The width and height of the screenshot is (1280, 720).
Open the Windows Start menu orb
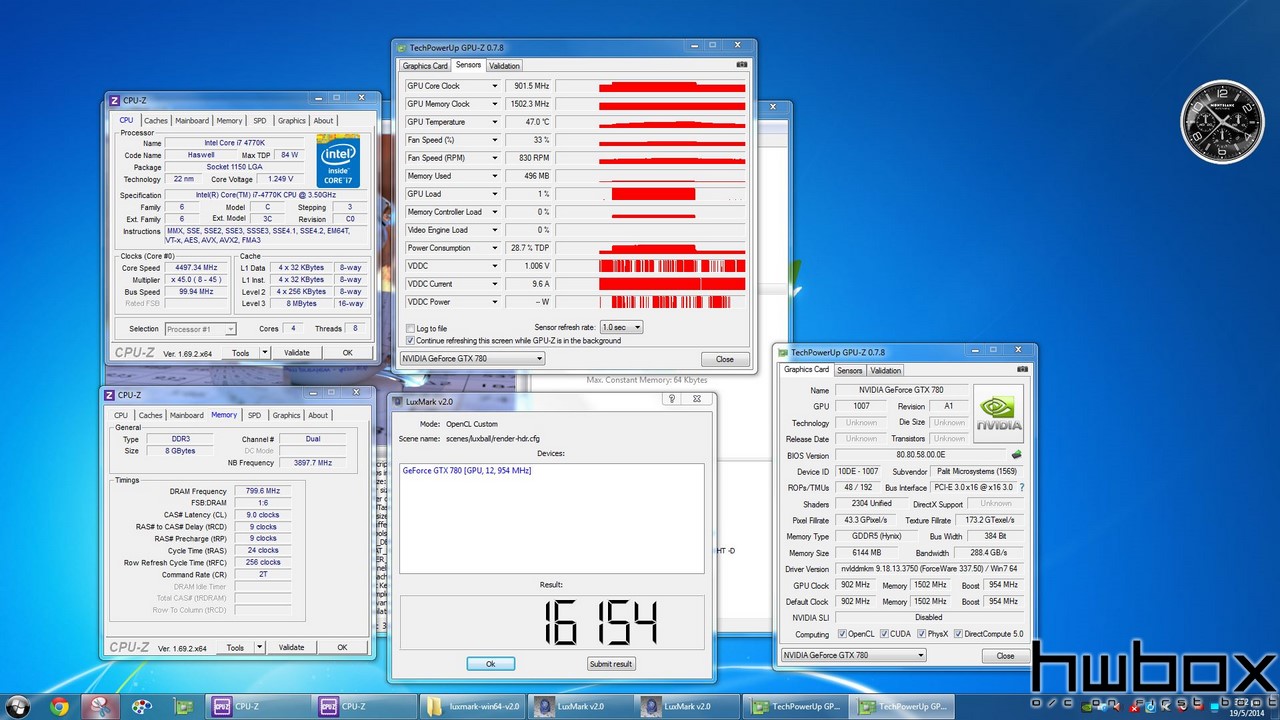[19, 706]
